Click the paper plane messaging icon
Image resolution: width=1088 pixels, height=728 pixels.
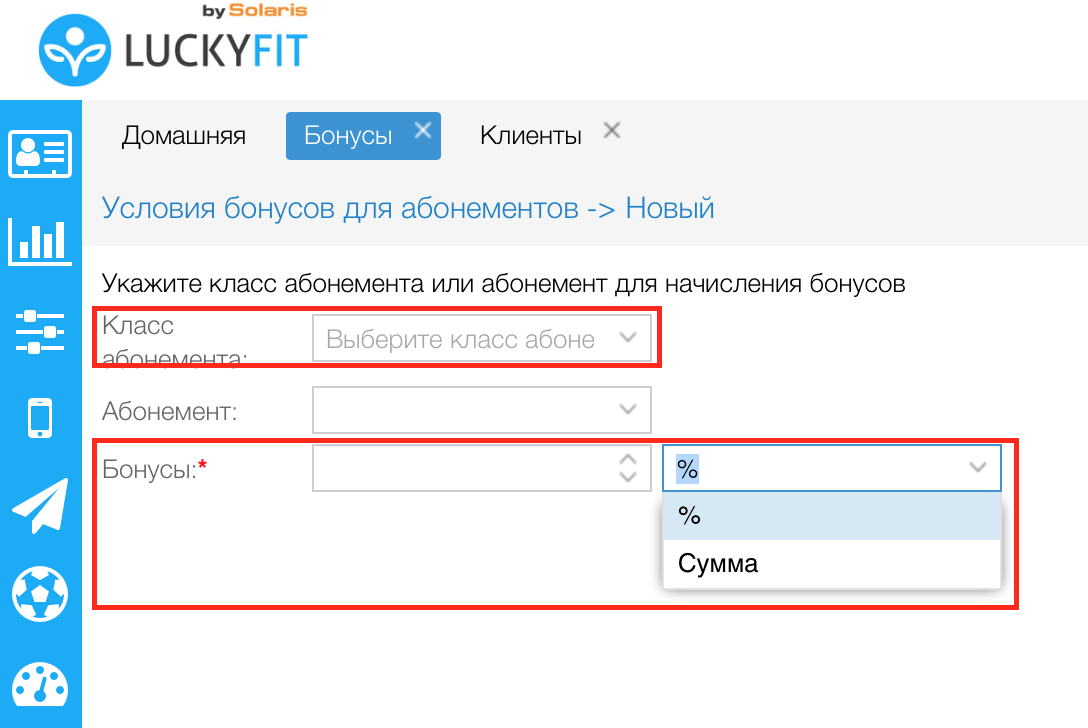pos(40,506)
